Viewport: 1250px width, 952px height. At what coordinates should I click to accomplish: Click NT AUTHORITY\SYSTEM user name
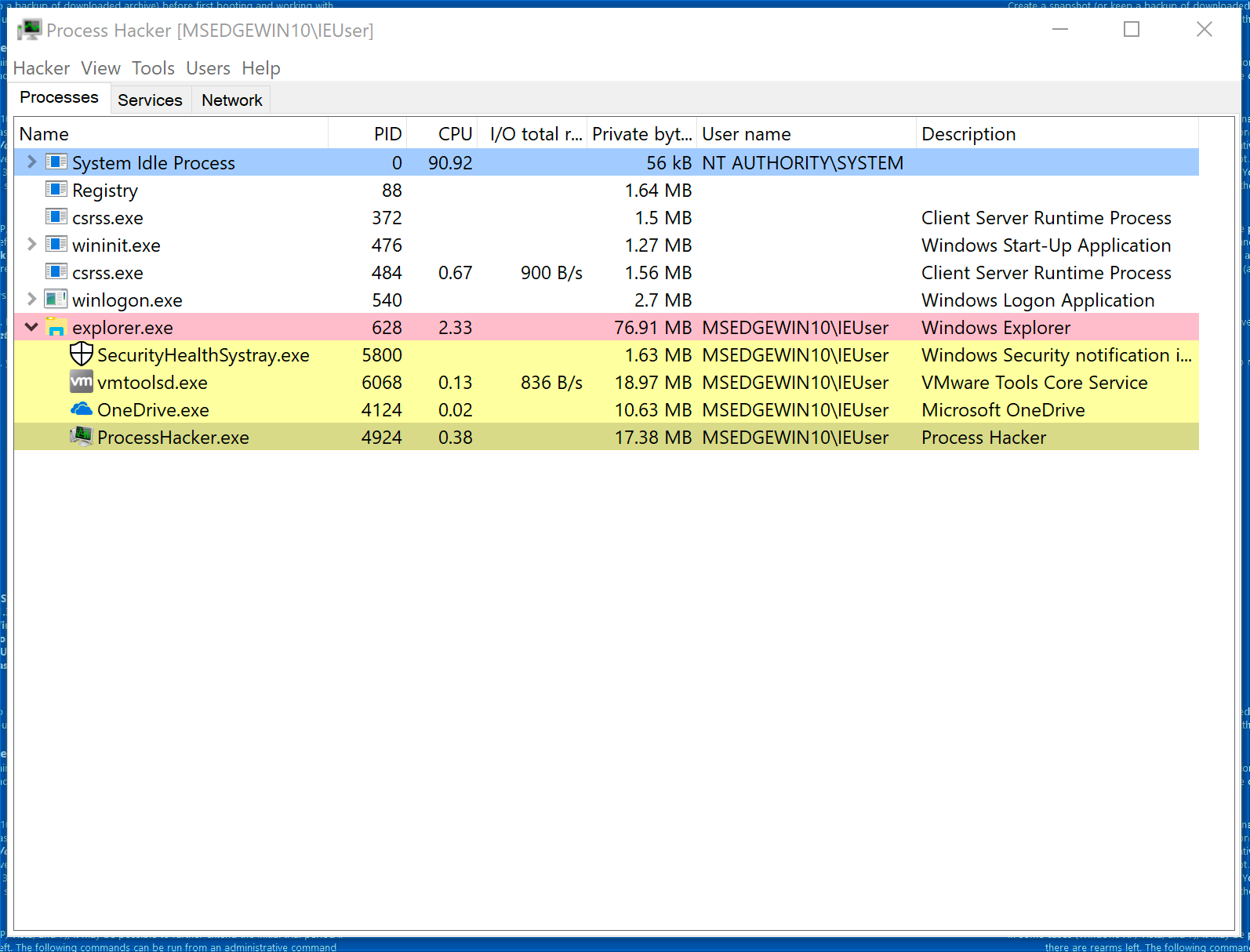[x=803, y=163]
